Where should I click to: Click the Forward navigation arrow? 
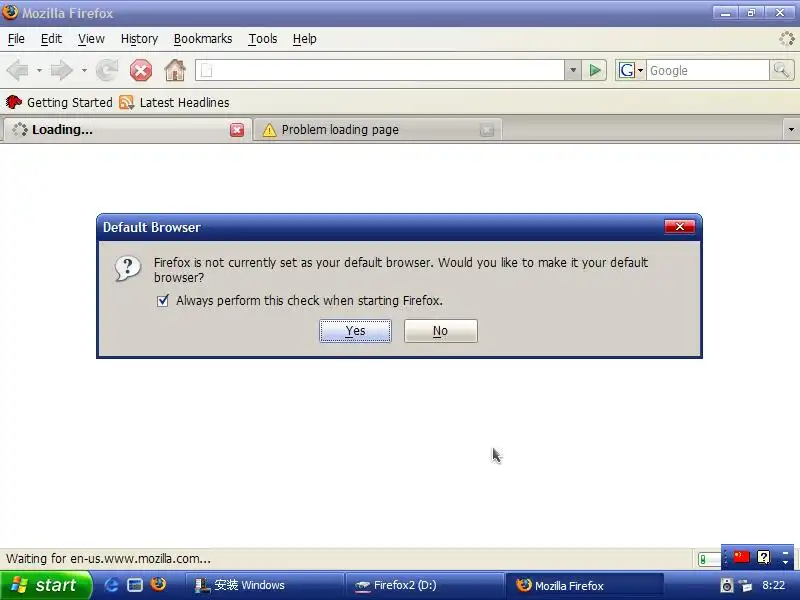point(62,70)
